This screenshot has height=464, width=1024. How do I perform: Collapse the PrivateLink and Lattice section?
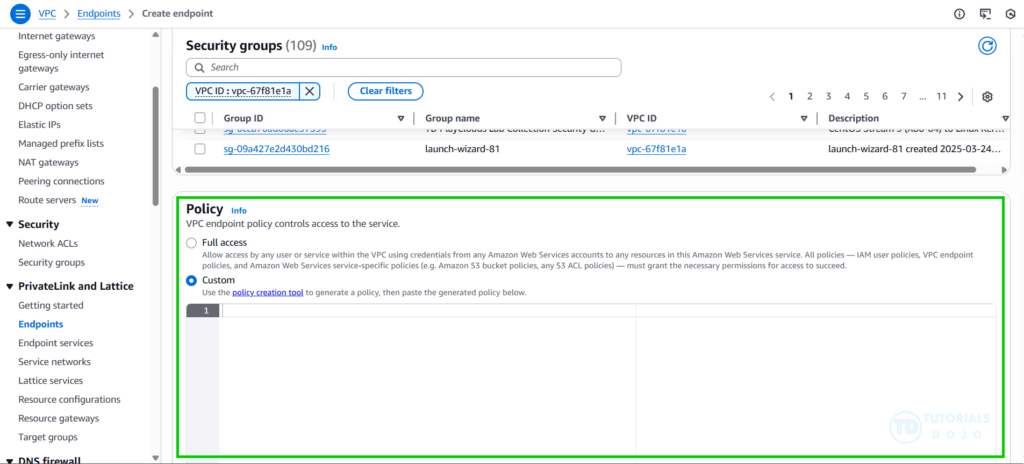click(x=10, y=287)
